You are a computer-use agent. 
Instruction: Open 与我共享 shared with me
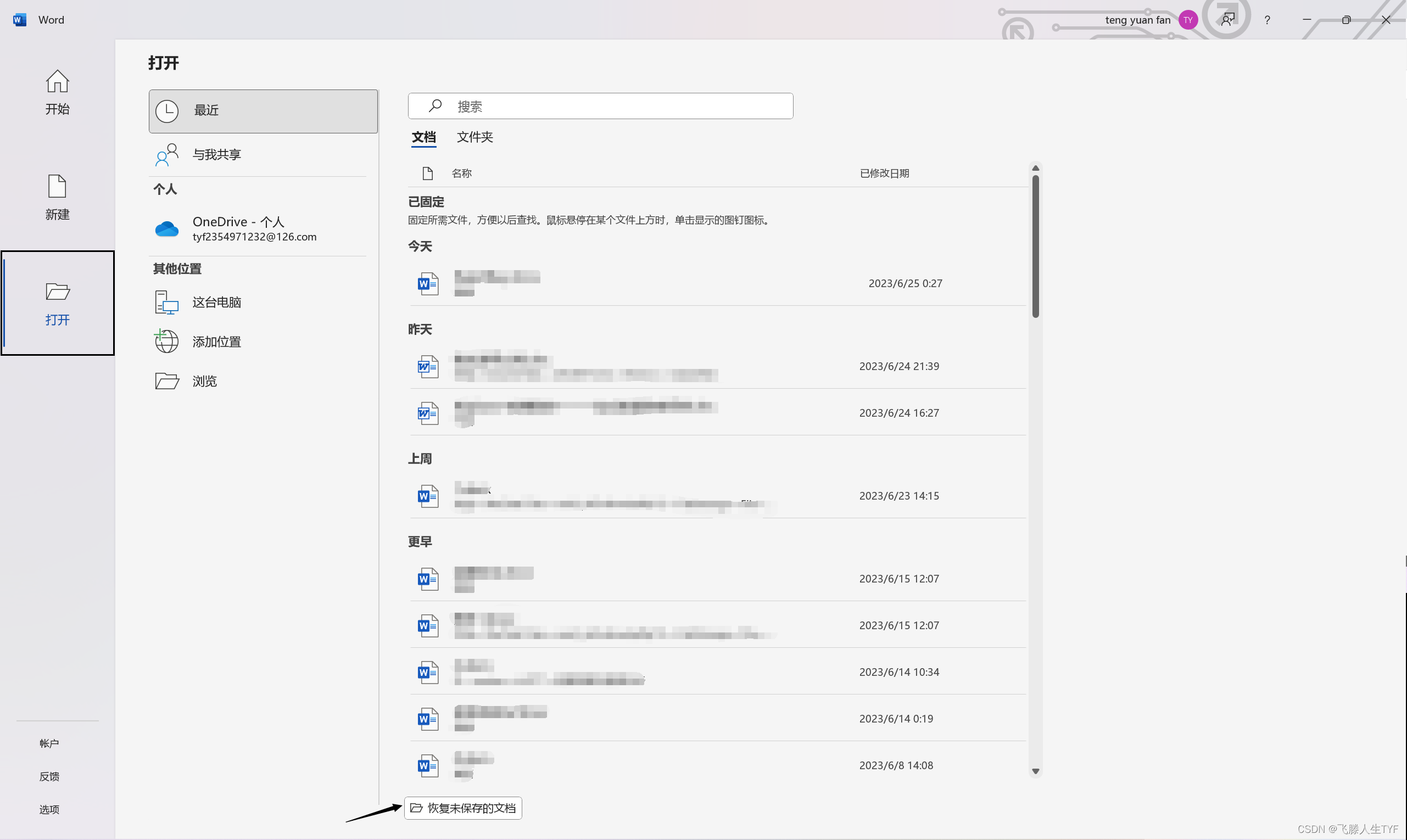pyautogui.click(x=216, y=154)
